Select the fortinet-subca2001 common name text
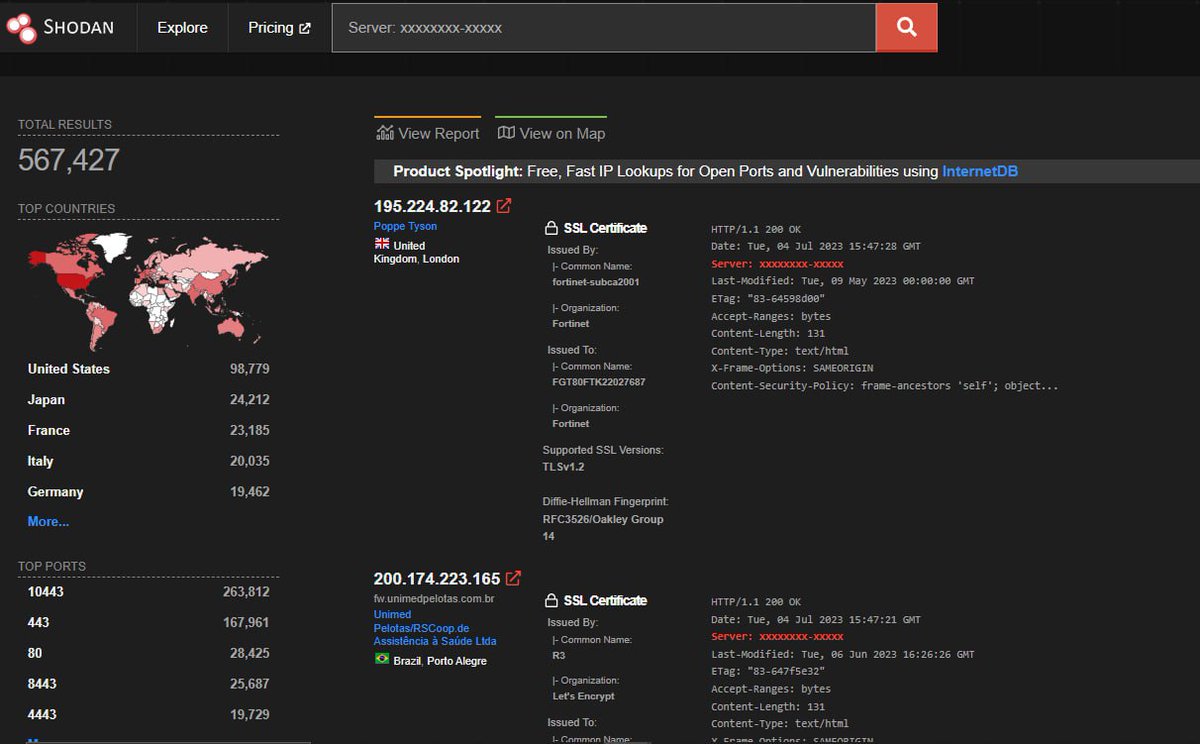 coord(596,282)
